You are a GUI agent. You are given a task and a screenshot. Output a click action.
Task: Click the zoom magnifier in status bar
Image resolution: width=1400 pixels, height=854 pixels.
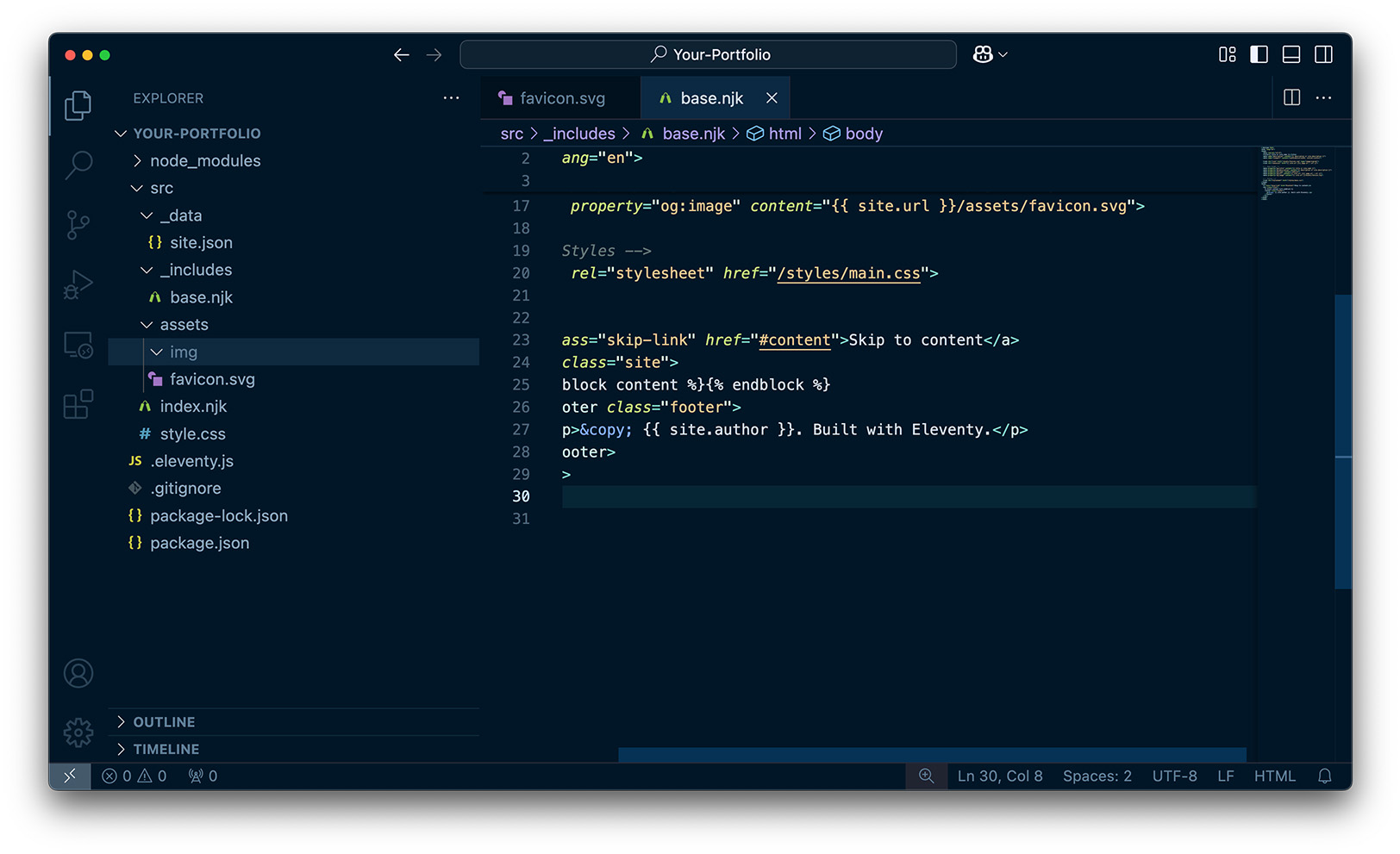click(x=926, y=776)
